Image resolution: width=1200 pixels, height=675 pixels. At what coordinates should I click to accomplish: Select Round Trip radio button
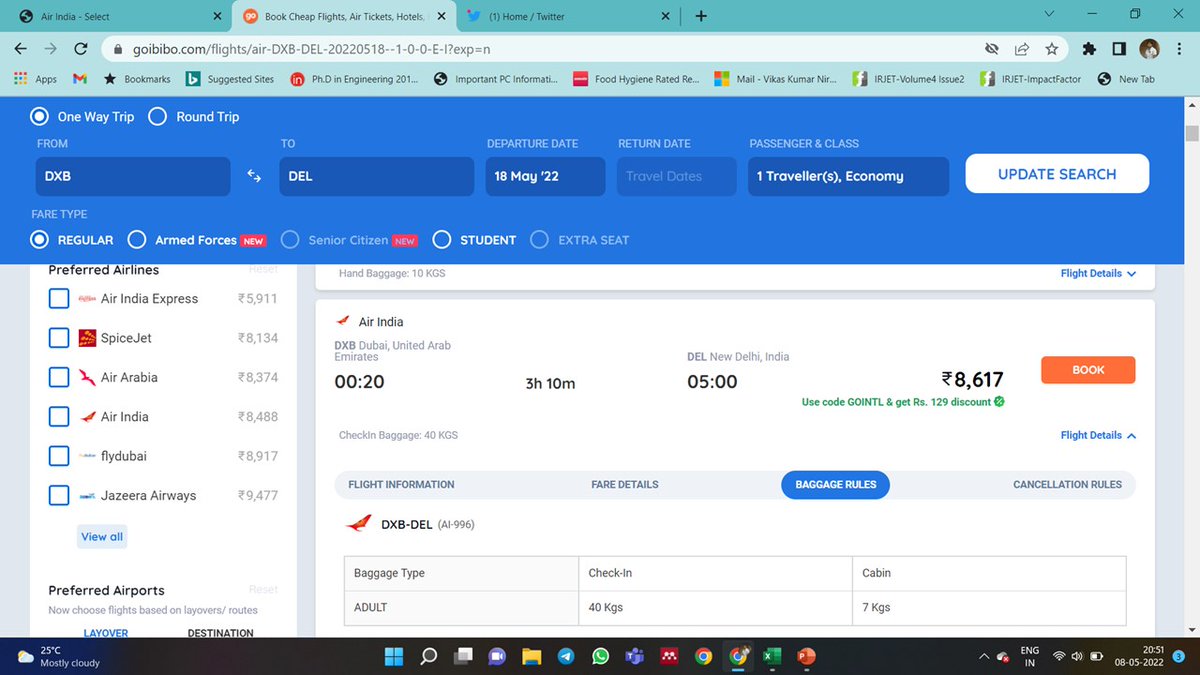[x=157, y=116]
